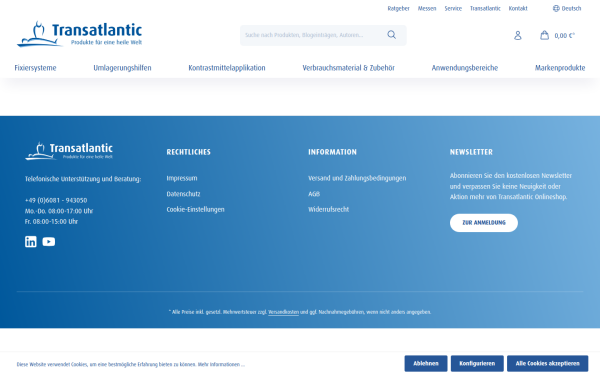
Task: Open the Transatlantic top link
Action: pos(485,8)
